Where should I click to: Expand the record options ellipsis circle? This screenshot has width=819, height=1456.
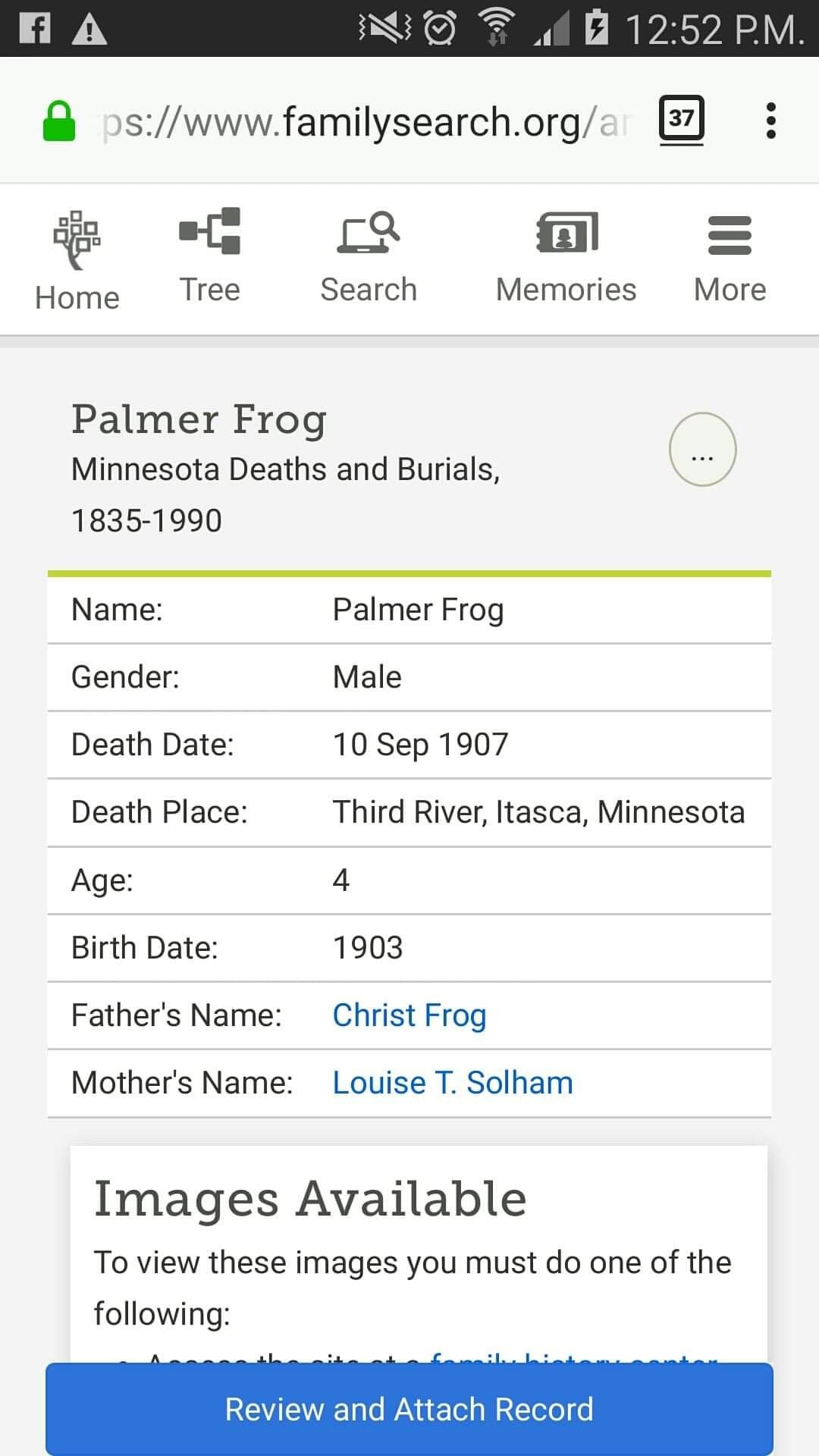[703, 450]
